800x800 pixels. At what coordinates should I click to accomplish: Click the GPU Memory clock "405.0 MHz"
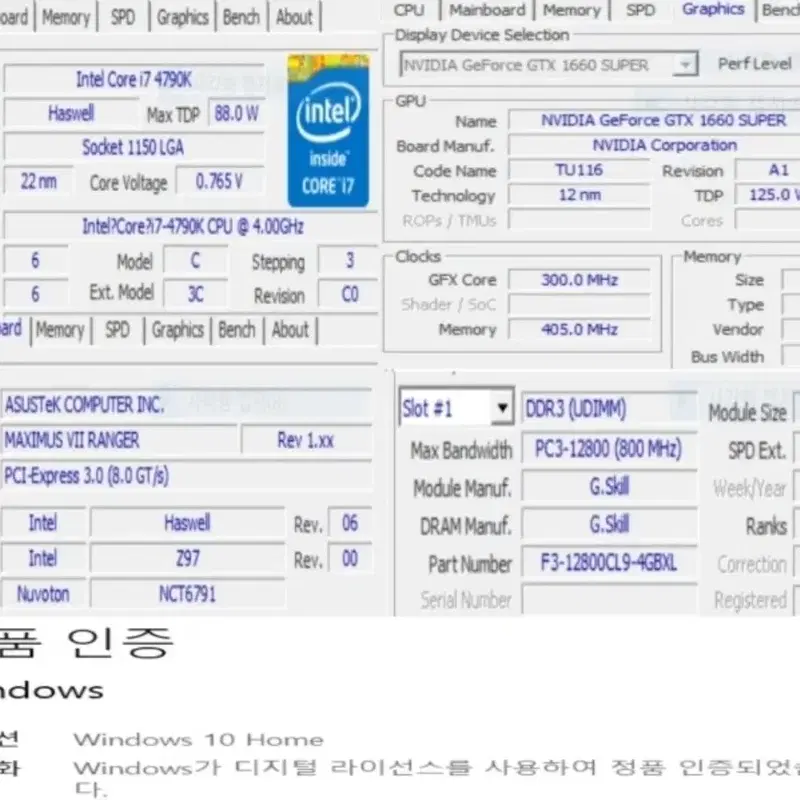(579, 329)
